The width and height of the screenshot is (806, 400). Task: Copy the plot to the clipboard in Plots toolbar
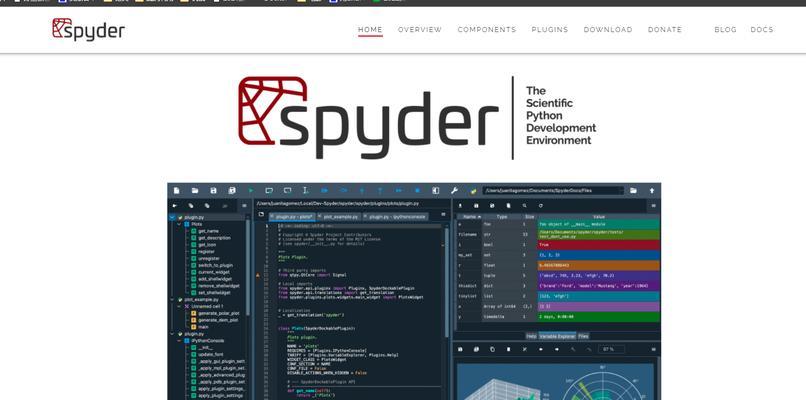pos(492,349)
